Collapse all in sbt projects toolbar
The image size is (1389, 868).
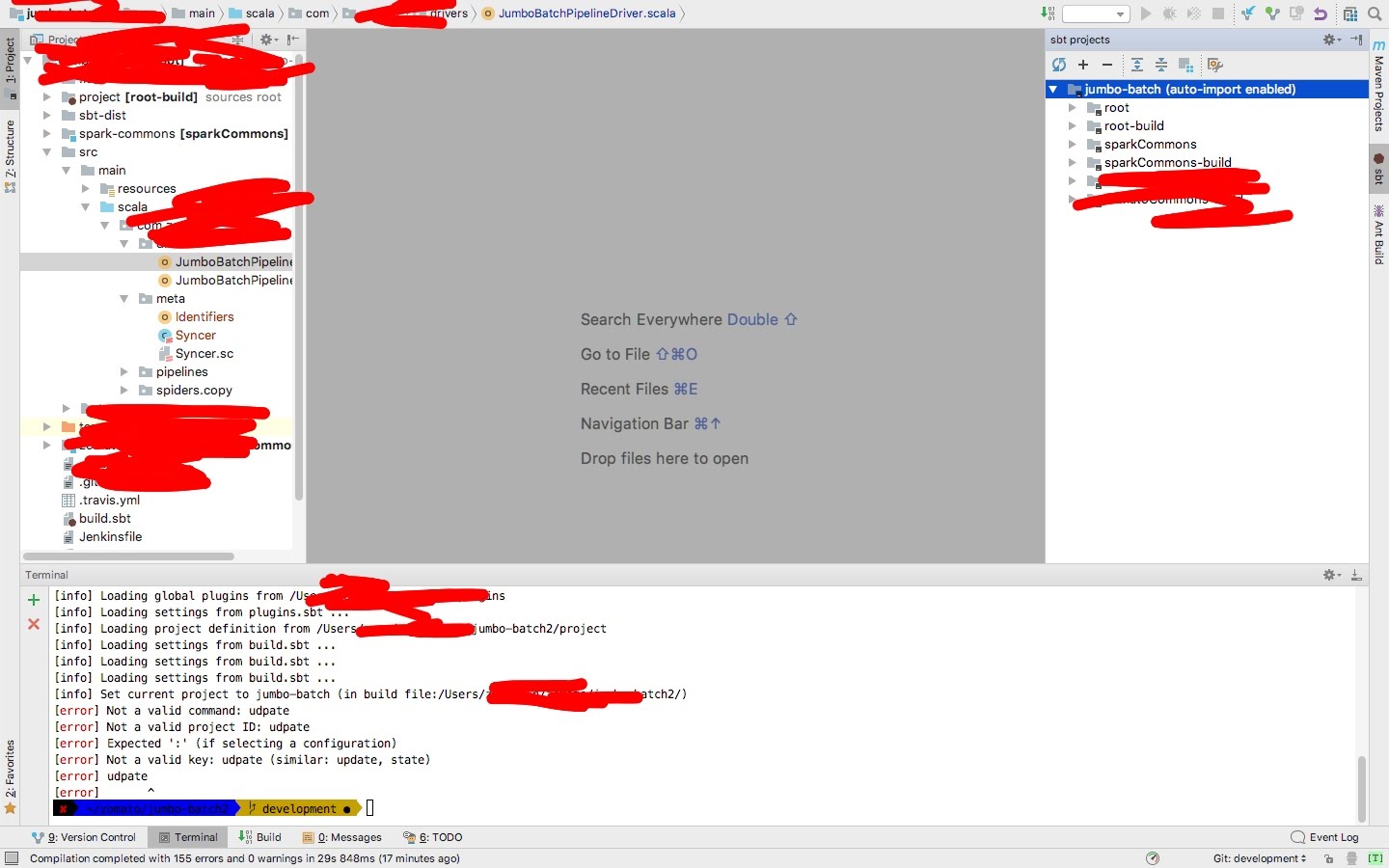1161,65
